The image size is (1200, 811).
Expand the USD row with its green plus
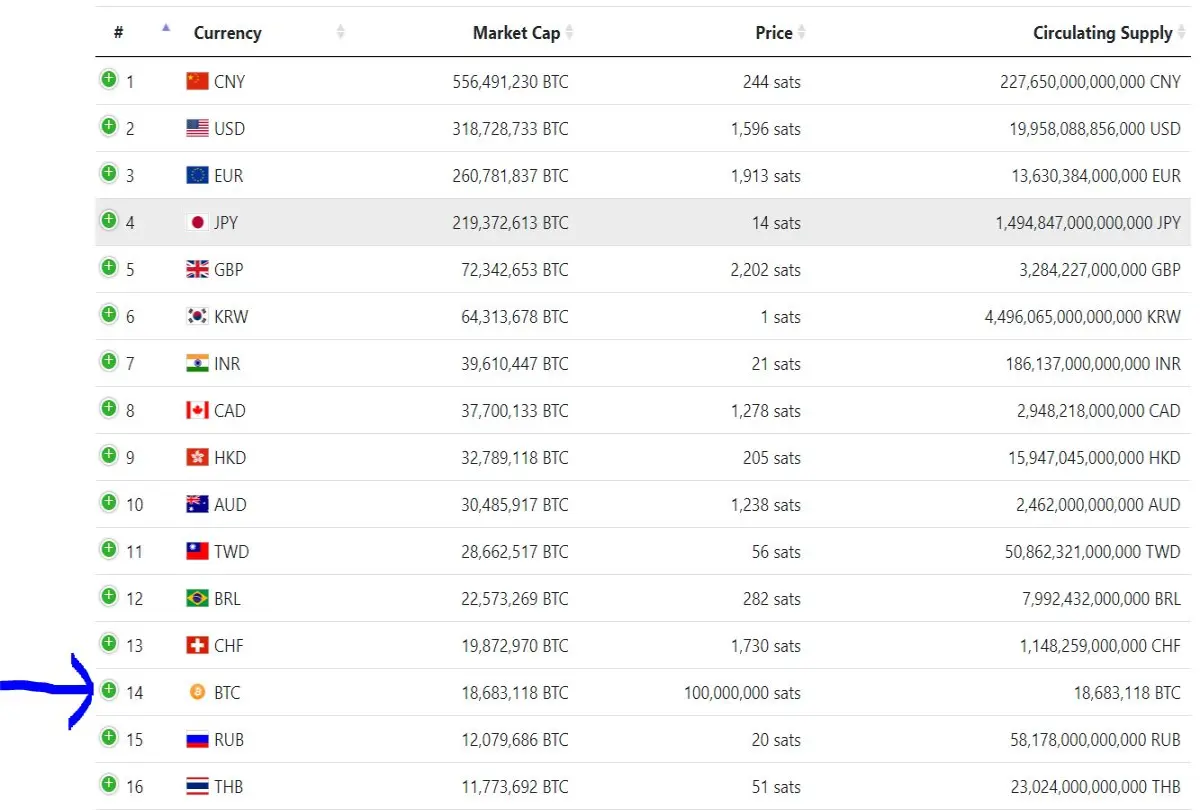pyautogui.click(x=109, y=126)
